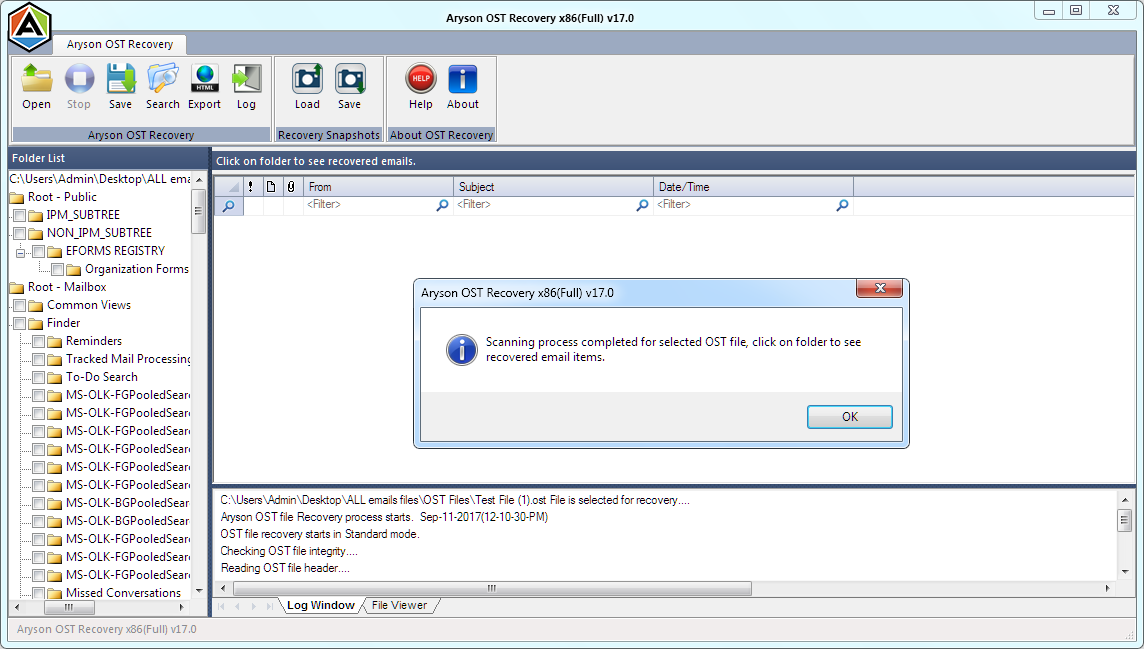Click the filter row magnifier icon
1144x649 pixels.
pos(228,206)
